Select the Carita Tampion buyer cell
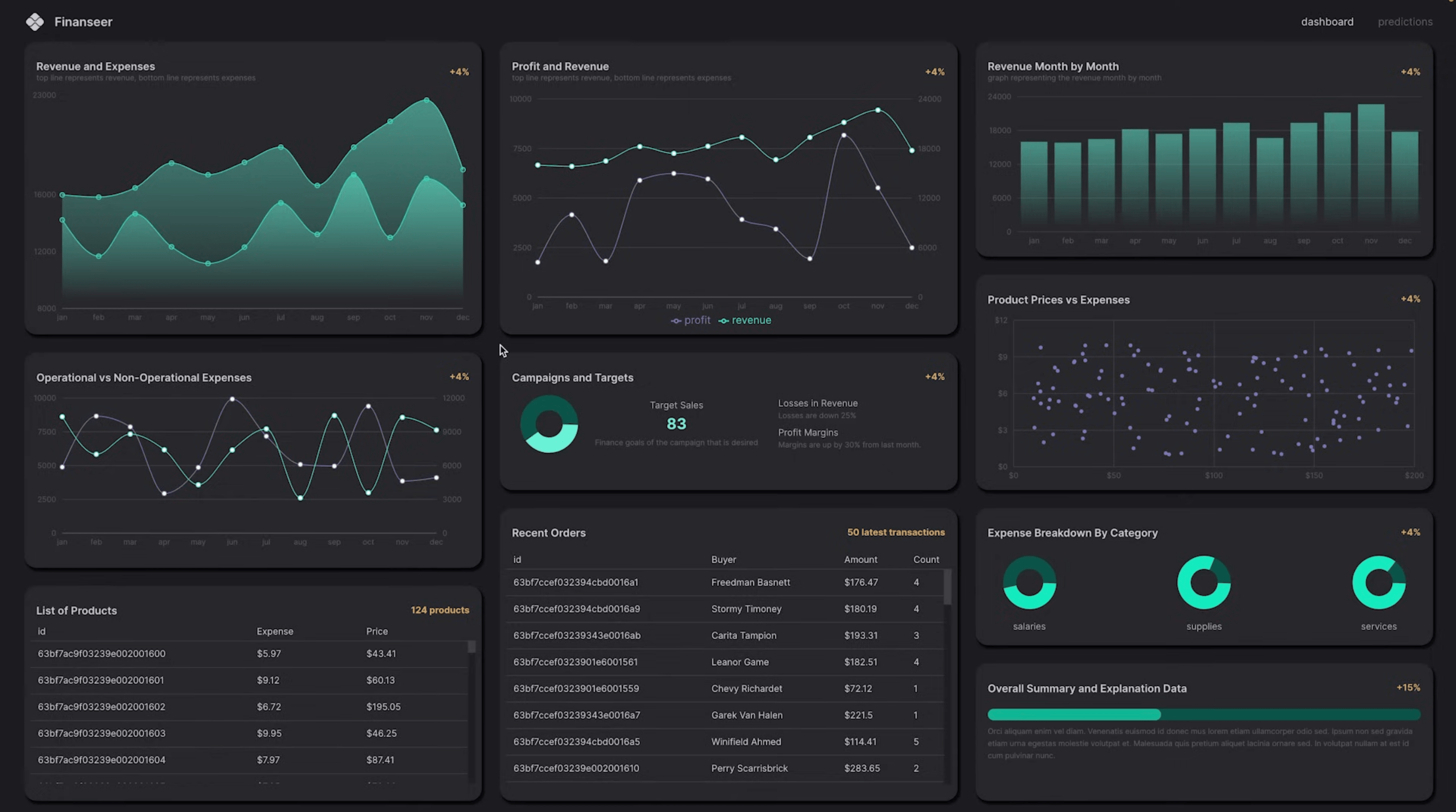Viewport: 1456px width, 812px height. pos(743,635)
